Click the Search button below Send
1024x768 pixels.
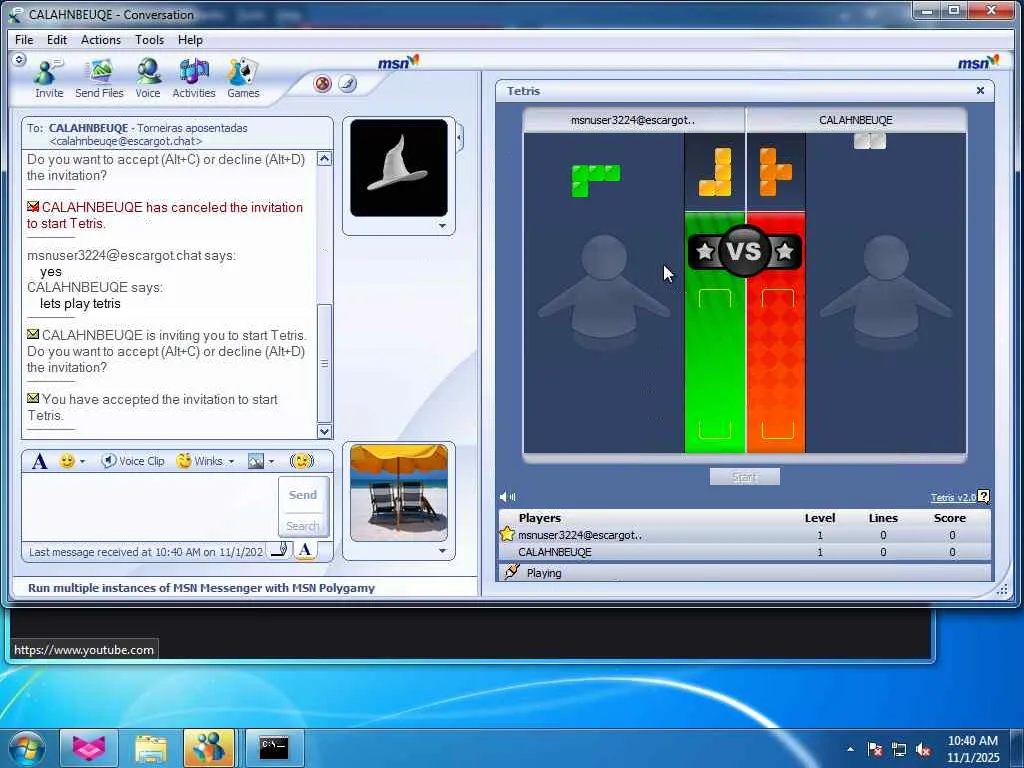tap(303, 525)
